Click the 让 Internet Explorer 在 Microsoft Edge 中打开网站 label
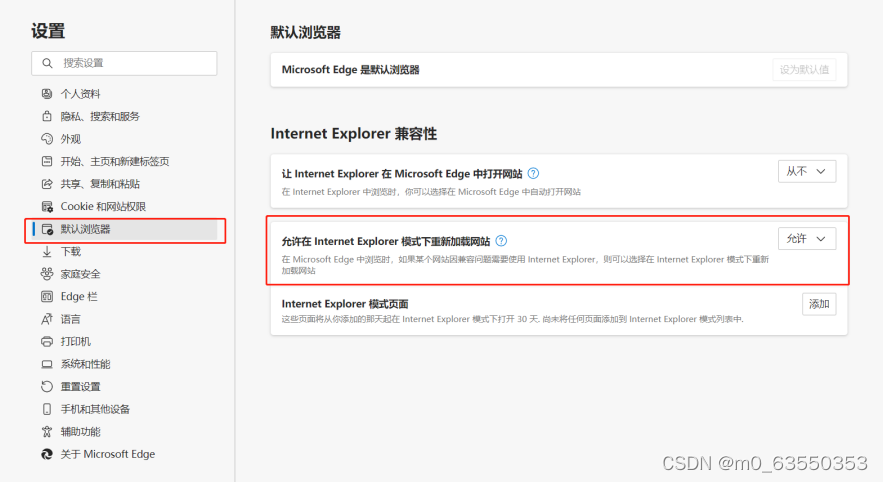The image size is (883, 482). pyautogui.click(x=402, y=173)
